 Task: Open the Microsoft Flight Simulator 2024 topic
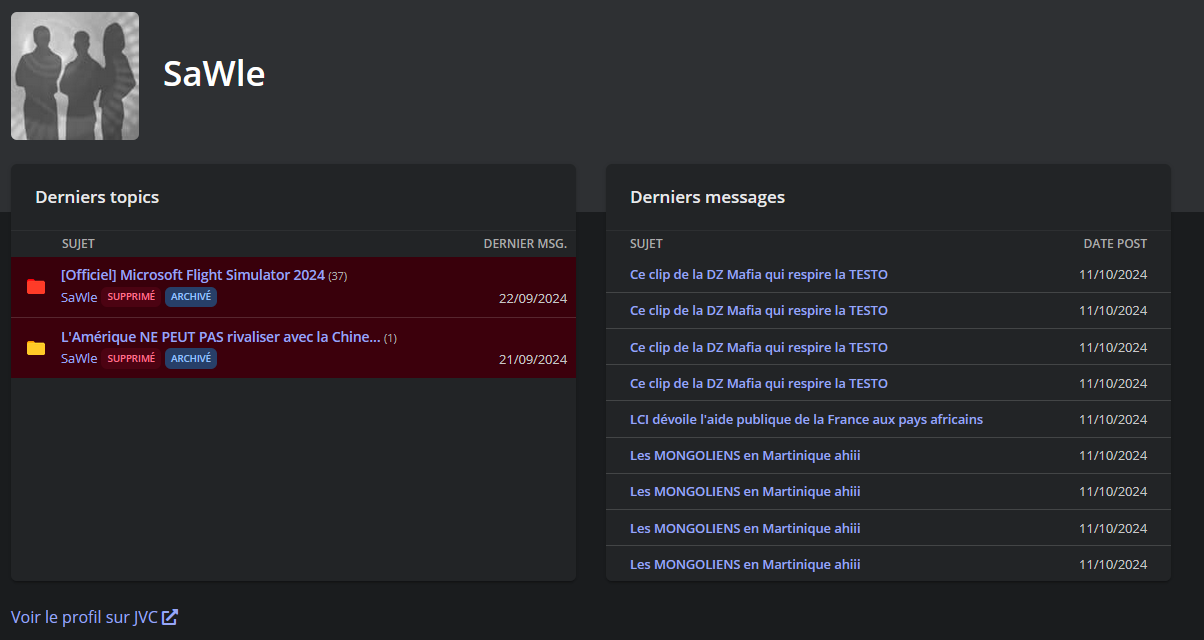pyautogui.click(x=193, y=275)
